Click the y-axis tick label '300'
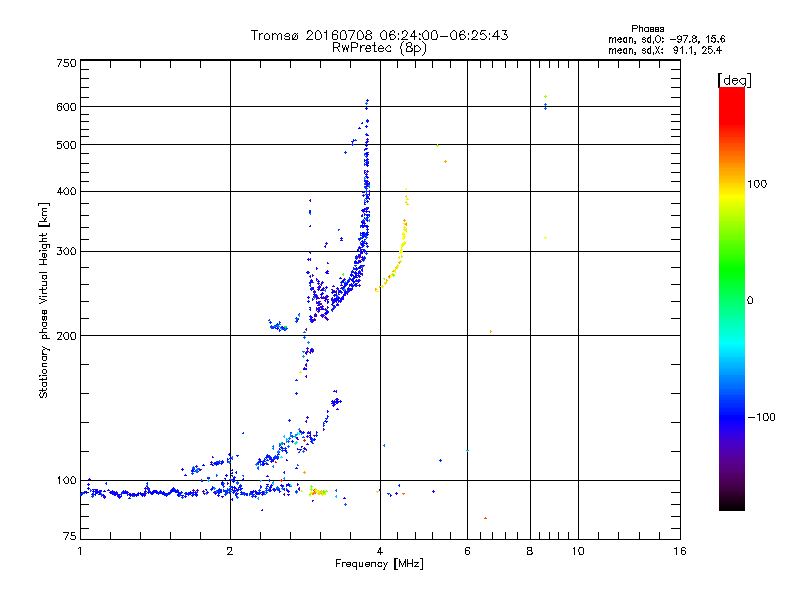This screenshot has width=800, height=600. tap(67, 252)
